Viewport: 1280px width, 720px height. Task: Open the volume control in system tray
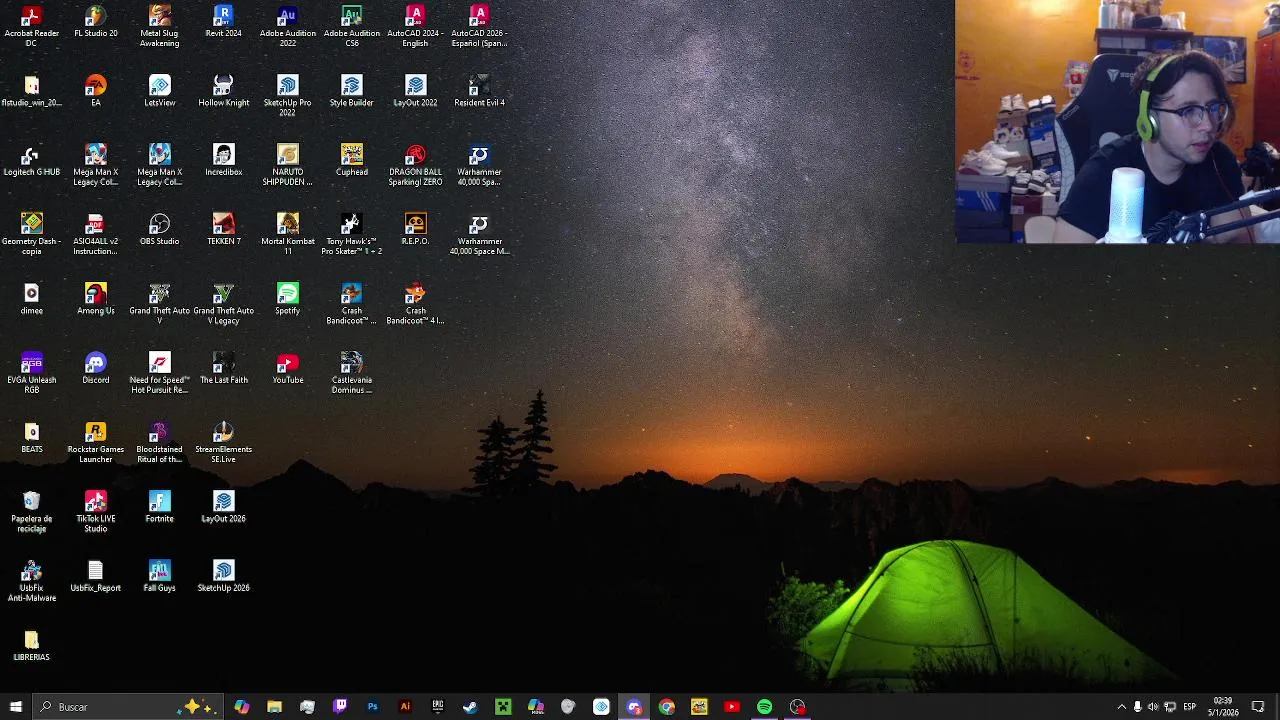click(x=1153, y=707)
